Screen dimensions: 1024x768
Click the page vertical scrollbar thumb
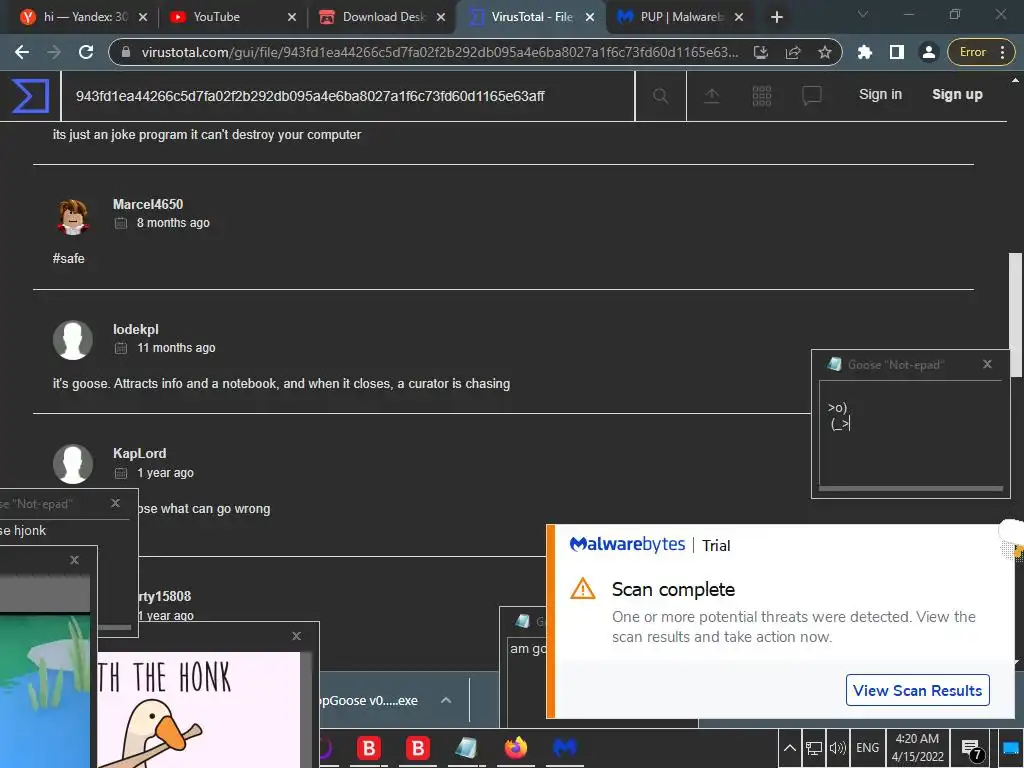[1015, 315]
